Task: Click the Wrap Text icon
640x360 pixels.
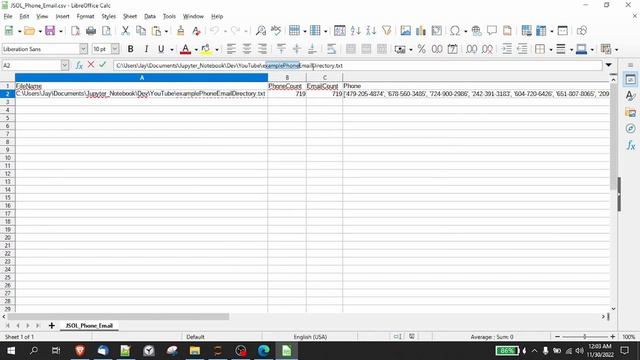Action: pyautogui.click(x=331, y=49)
